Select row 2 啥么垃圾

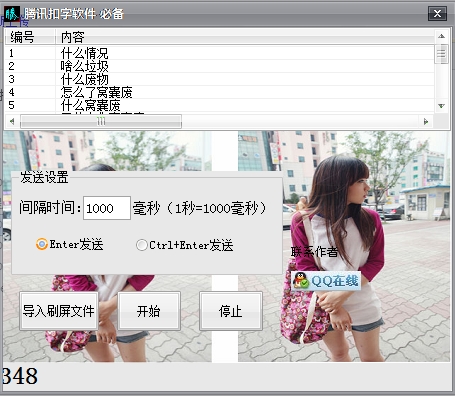click(x=220, y=66)
